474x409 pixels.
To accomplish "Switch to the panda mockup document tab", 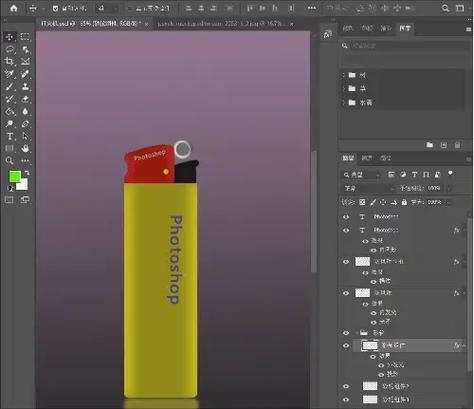I will (x=221, y=24).
